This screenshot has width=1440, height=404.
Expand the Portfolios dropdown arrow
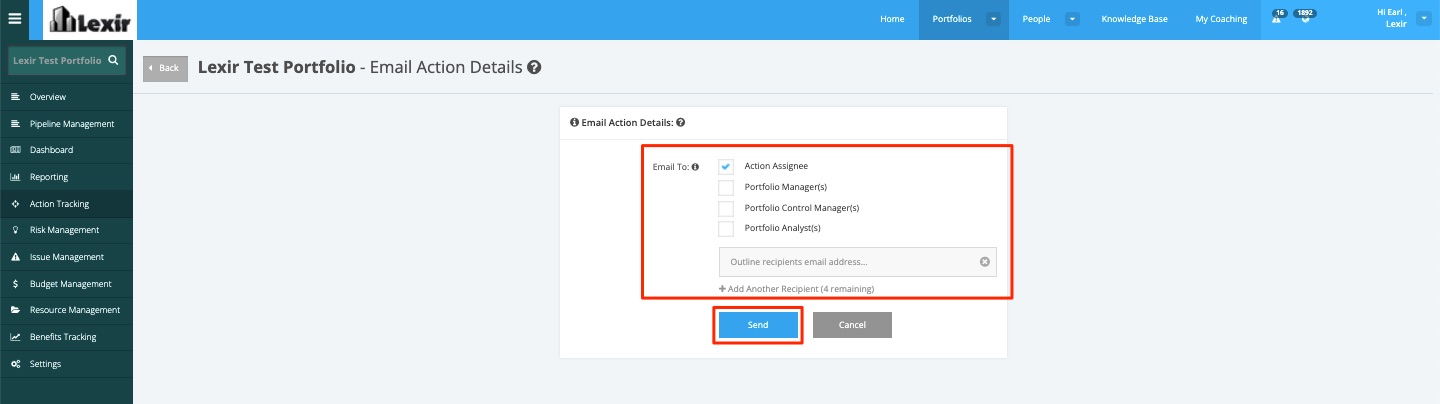coord(993,19)
